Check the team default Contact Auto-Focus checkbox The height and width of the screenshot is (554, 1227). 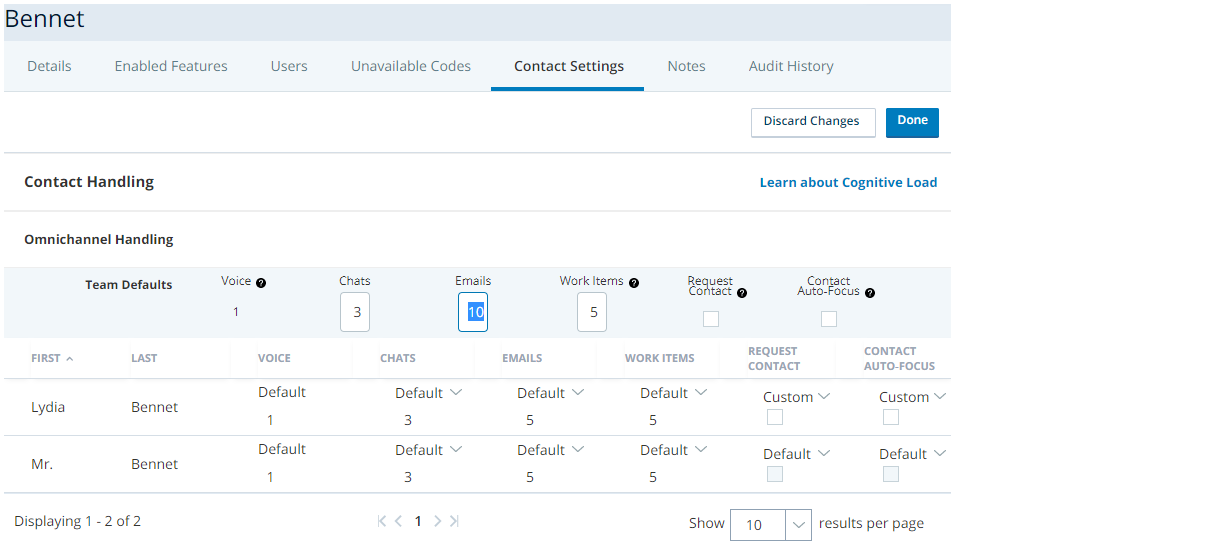coord(829,319)
